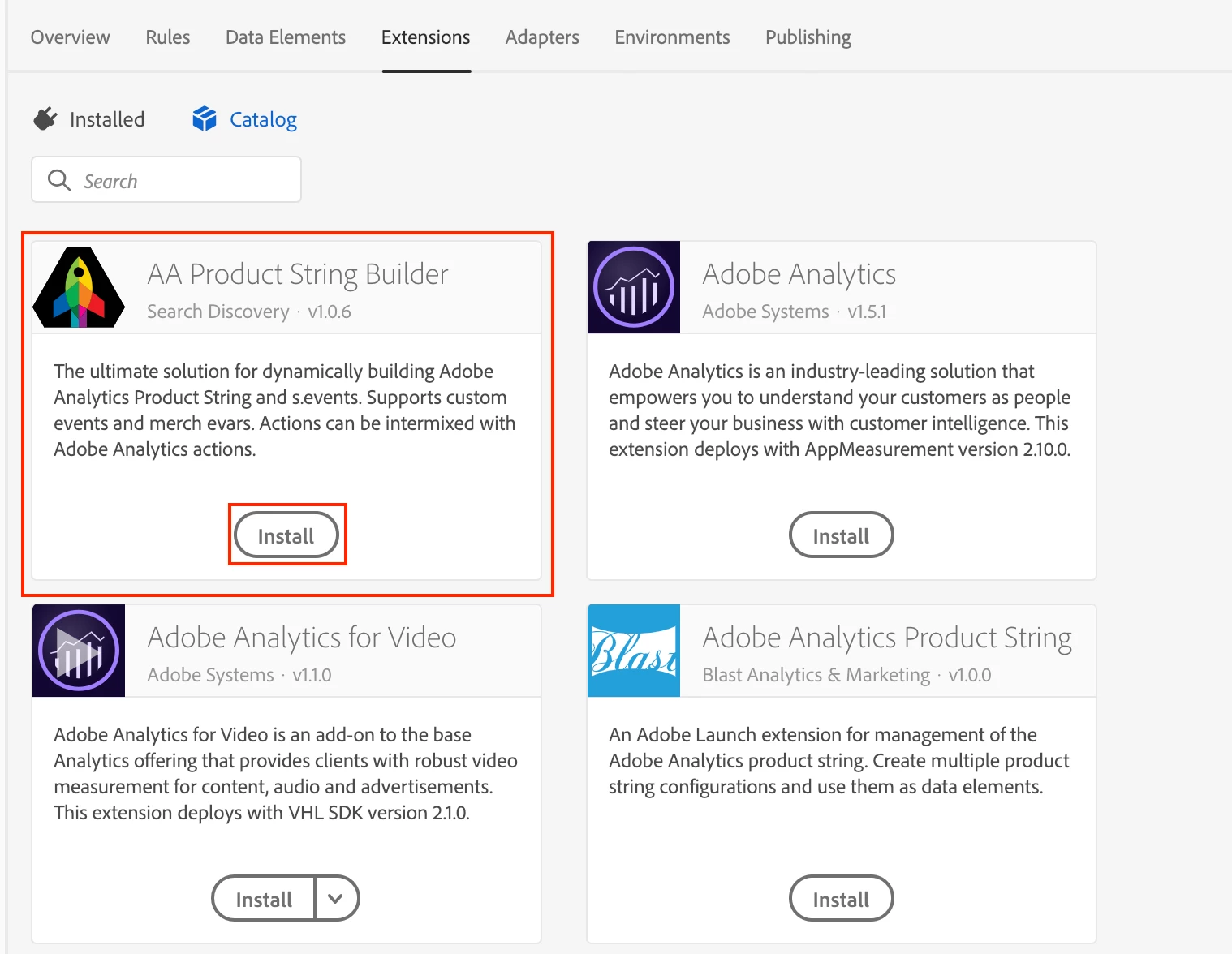
Task: Install Adobe Analytics Product String extension
Action: [x=842, y=899]
